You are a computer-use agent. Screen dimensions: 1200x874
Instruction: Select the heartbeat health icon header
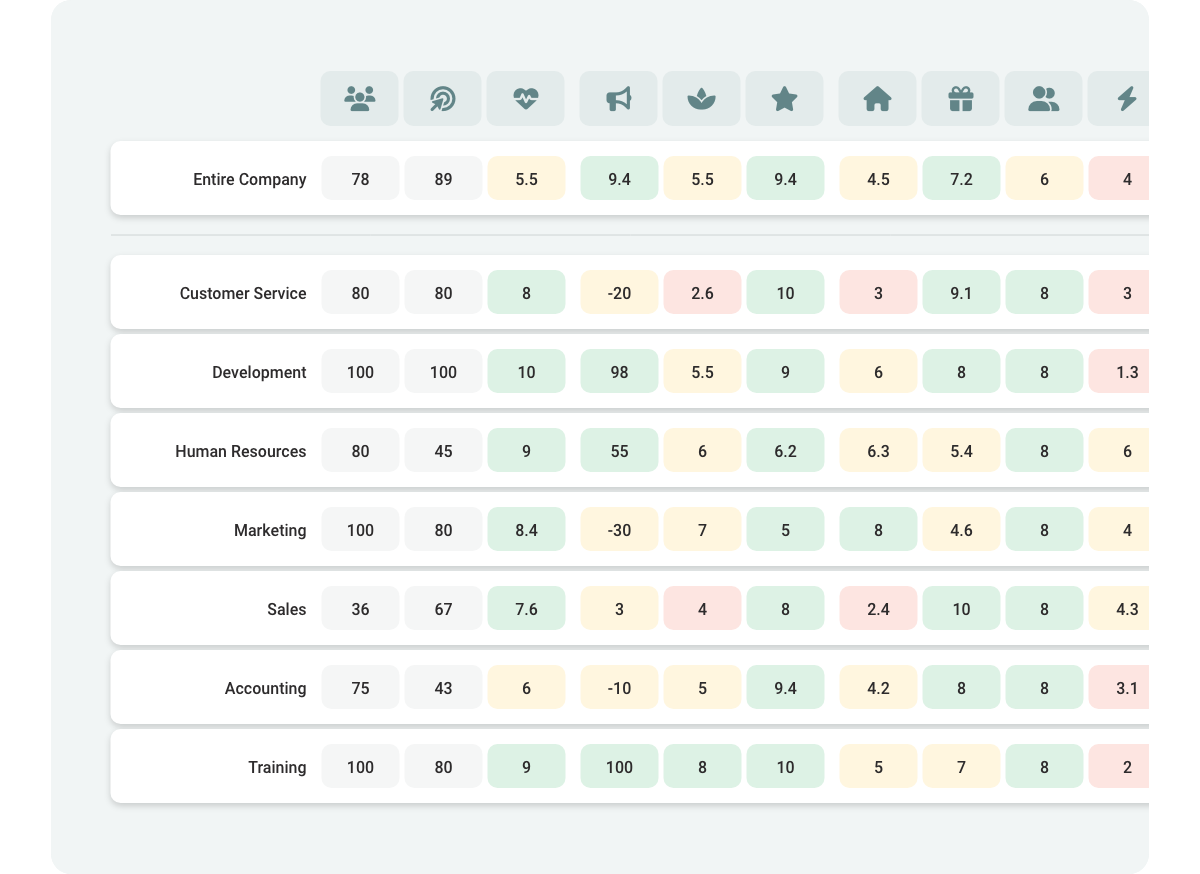[526, 98]
